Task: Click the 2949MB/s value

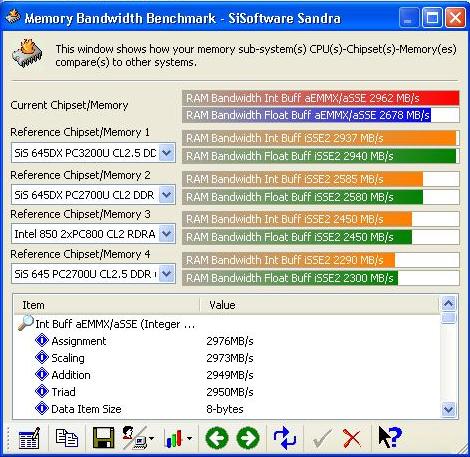Action: coord(230,375)
